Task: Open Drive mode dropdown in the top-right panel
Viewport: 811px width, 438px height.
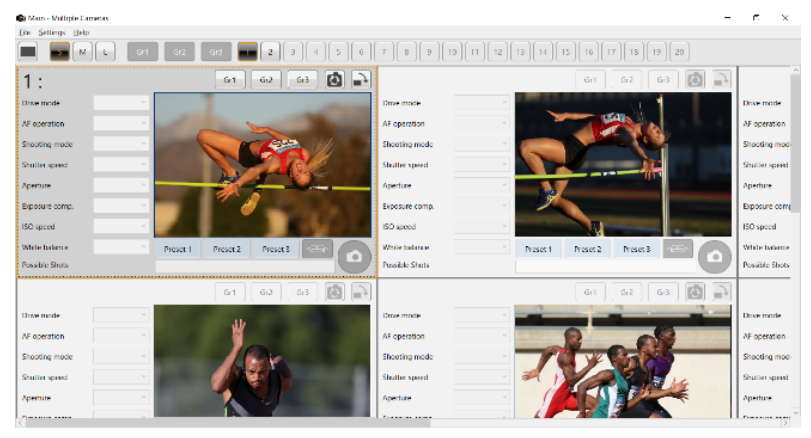Action: click(x=482, y=103)
